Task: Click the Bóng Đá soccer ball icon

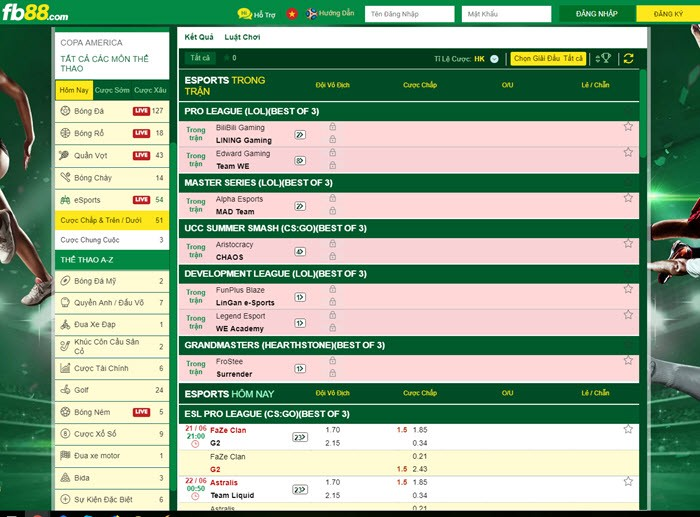Action: click(65, 111)
